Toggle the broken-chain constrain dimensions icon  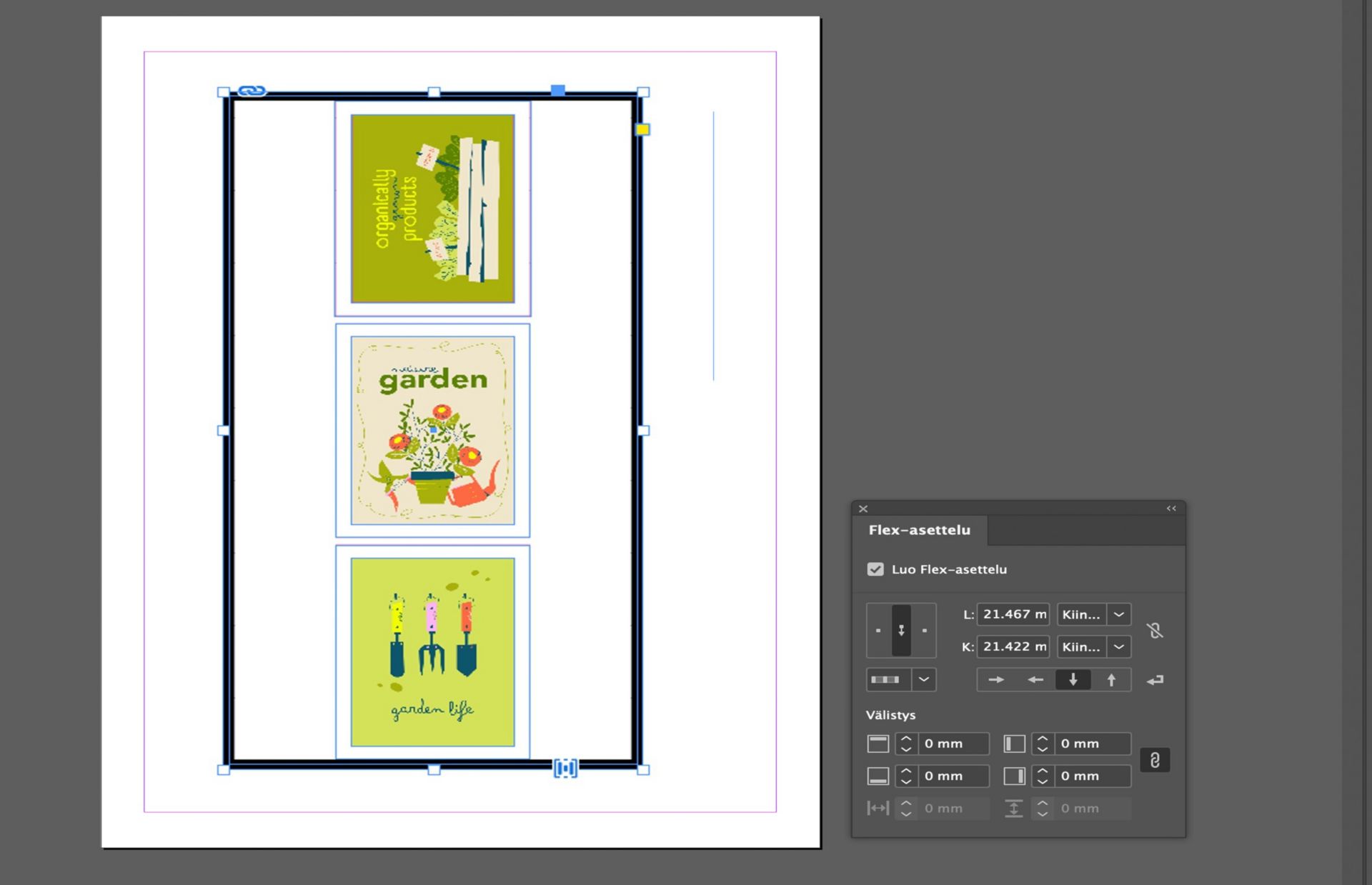point(1155,630)
